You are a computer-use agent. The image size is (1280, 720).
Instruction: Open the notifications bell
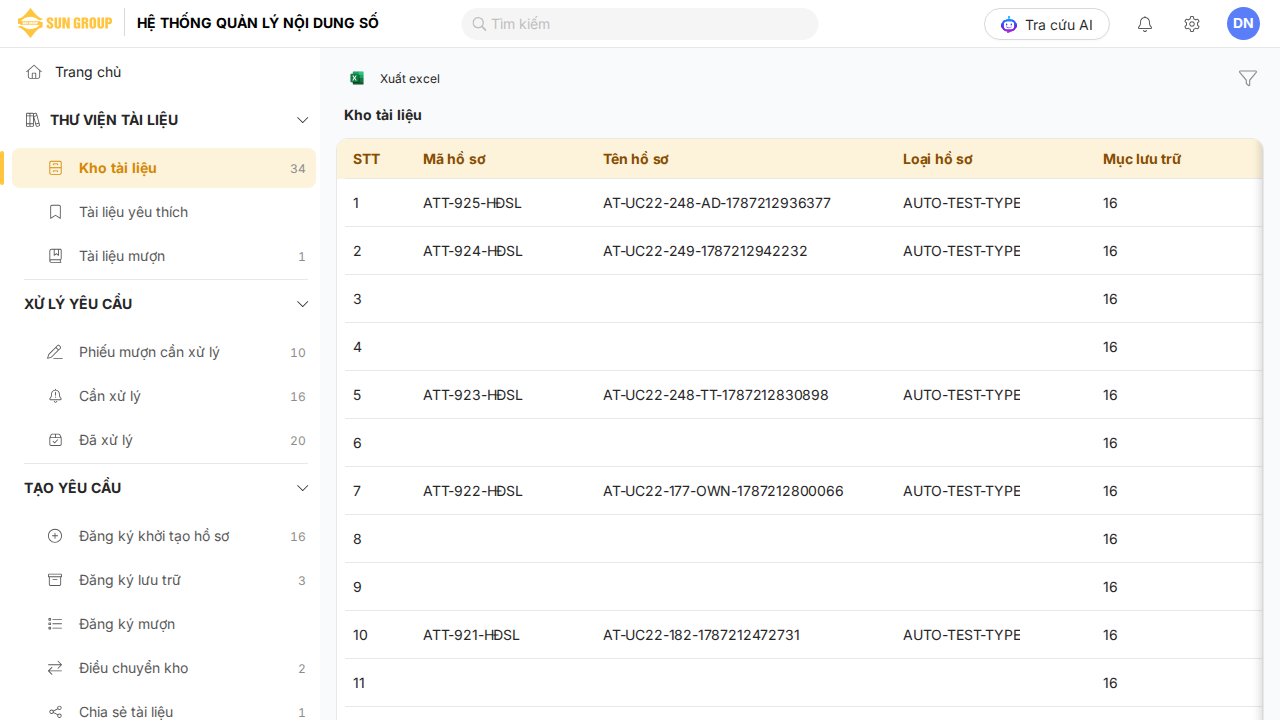[1145, 24]
